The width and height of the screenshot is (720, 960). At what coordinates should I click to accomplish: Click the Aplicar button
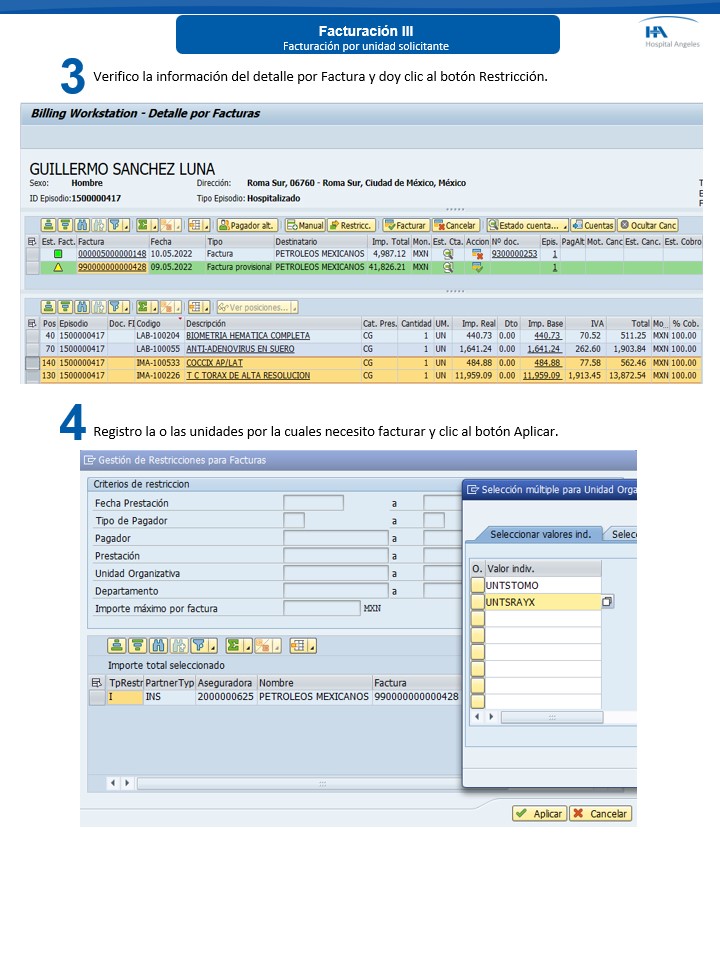[x=539, y=814]
